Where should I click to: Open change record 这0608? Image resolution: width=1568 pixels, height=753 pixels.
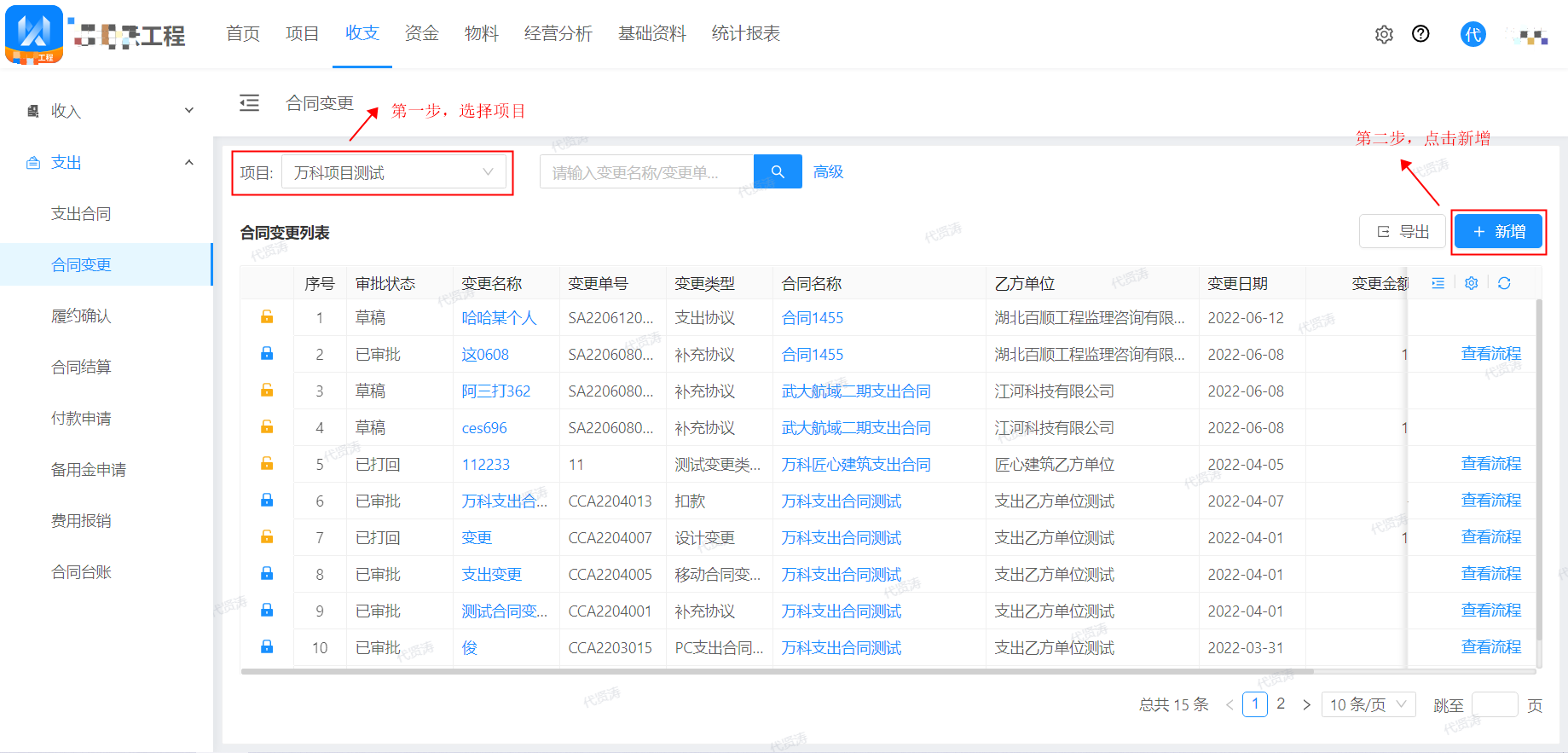point(485,355)
